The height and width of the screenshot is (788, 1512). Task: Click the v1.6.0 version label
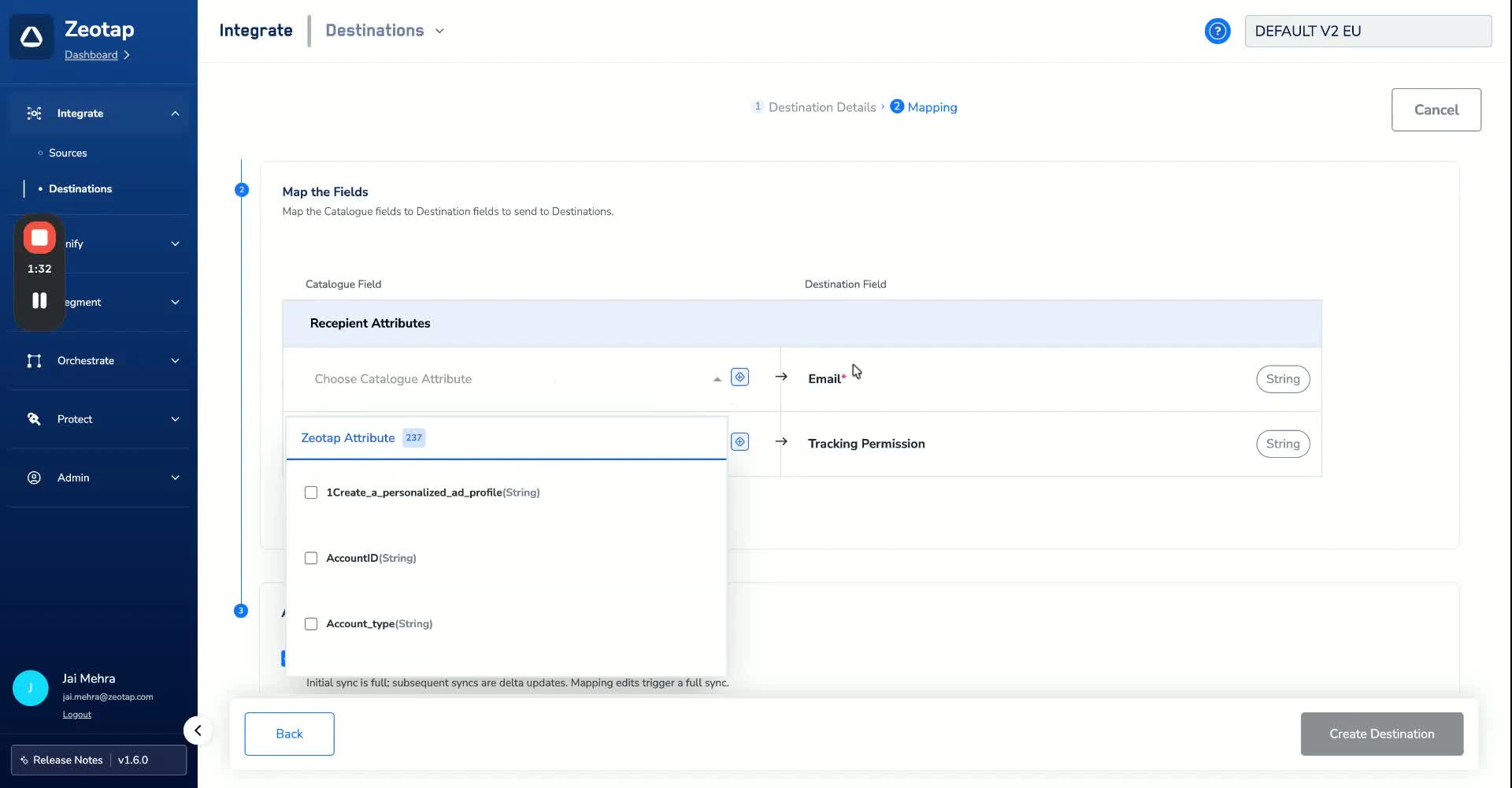click(x=133, y=760)
